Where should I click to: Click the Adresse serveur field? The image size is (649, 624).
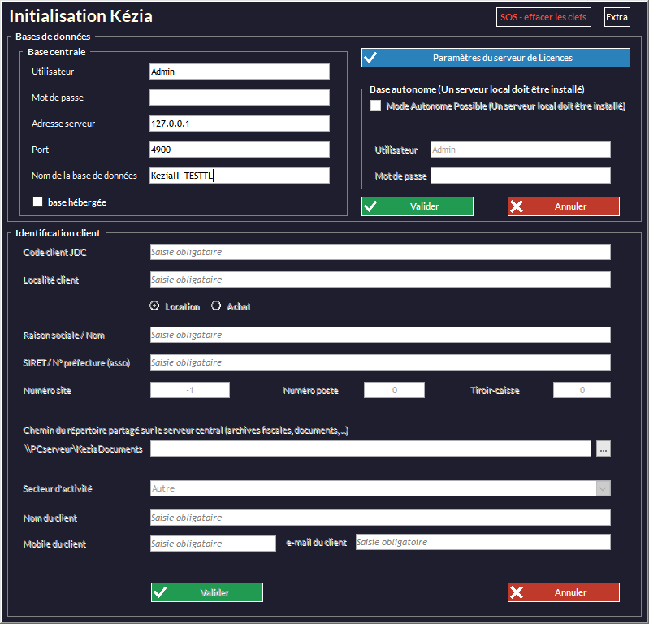point(239,124)
